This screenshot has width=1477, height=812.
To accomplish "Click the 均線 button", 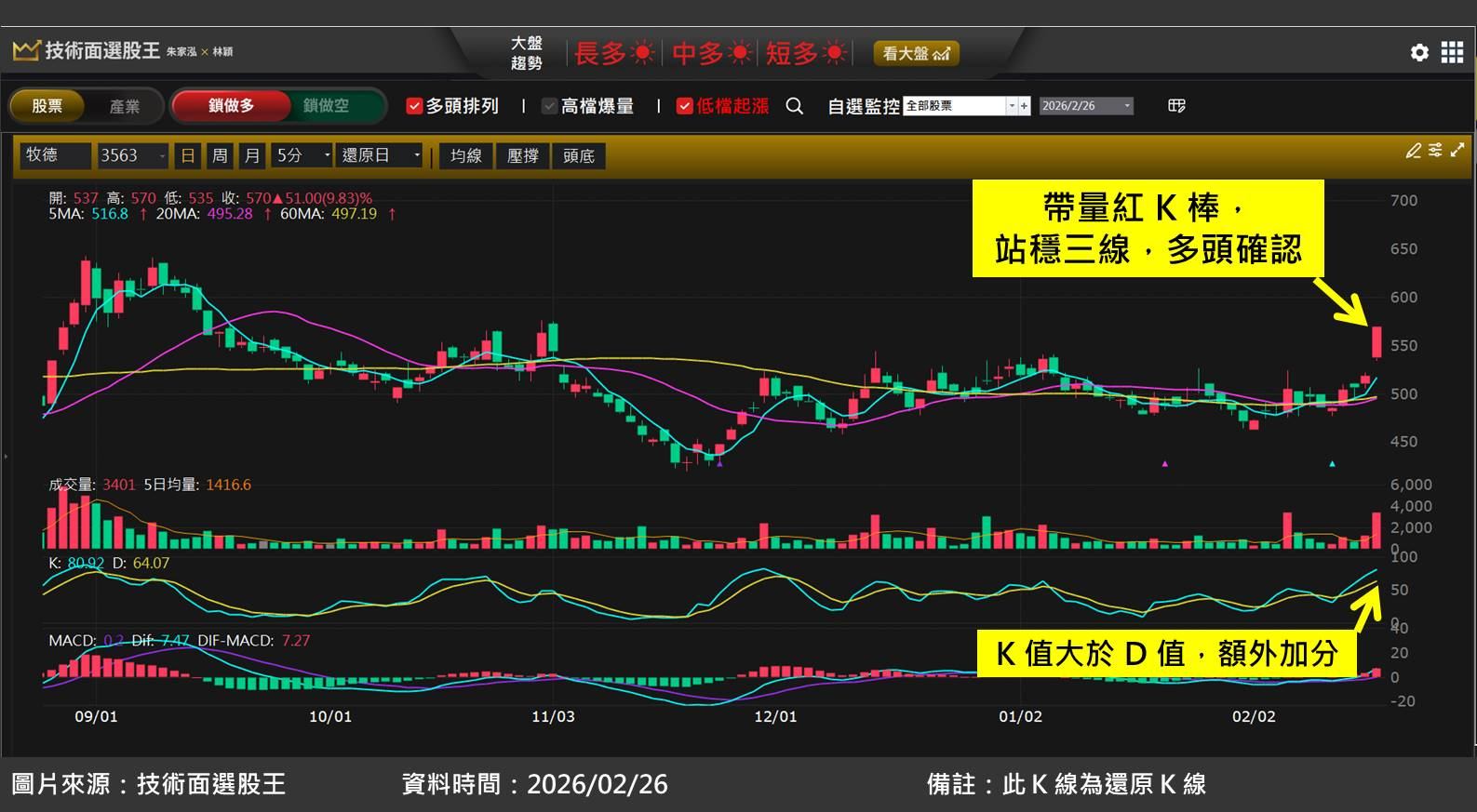I will pos(465,155).
